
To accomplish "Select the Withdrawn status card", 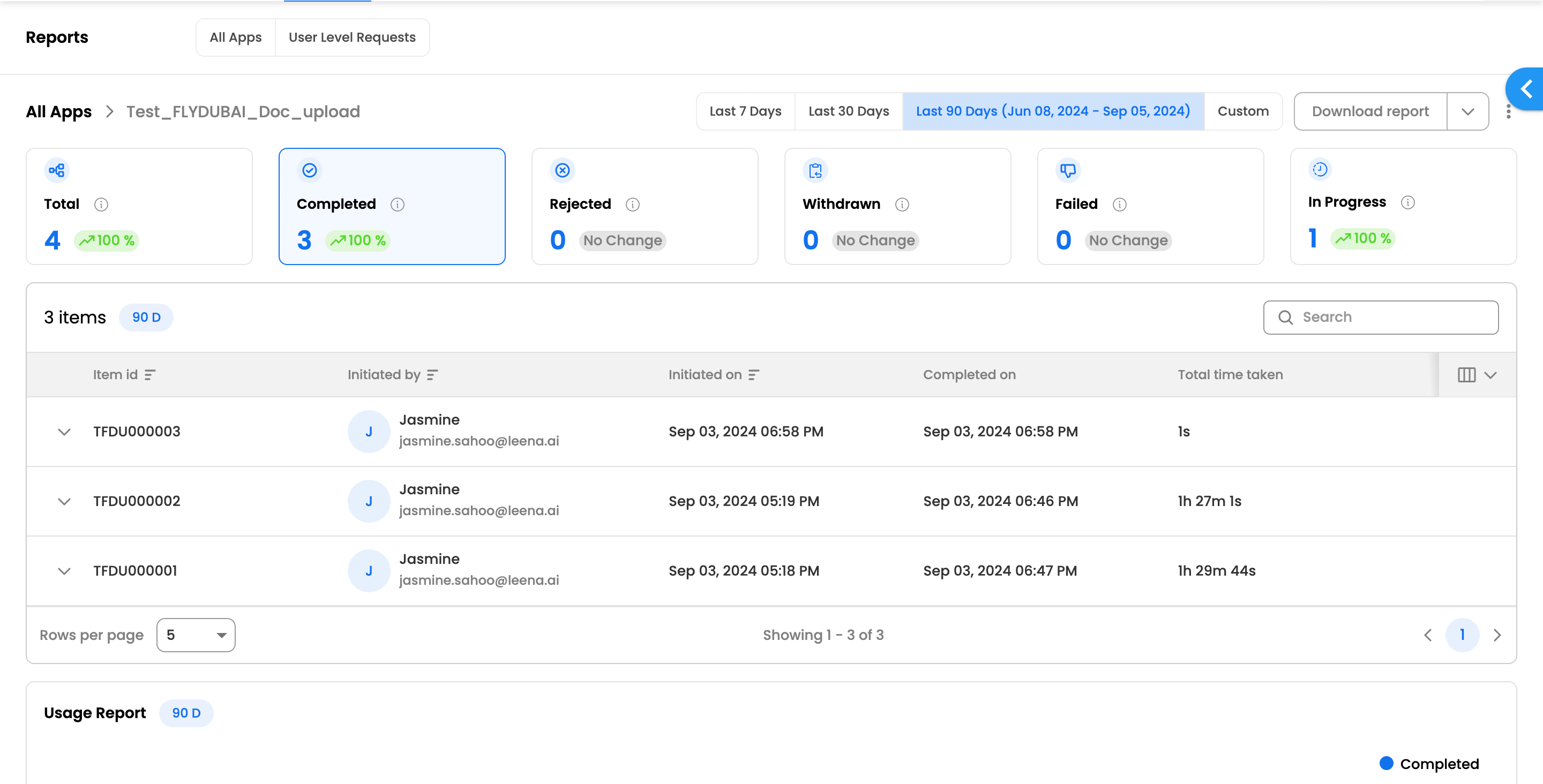I will click(x=897, y=206).
